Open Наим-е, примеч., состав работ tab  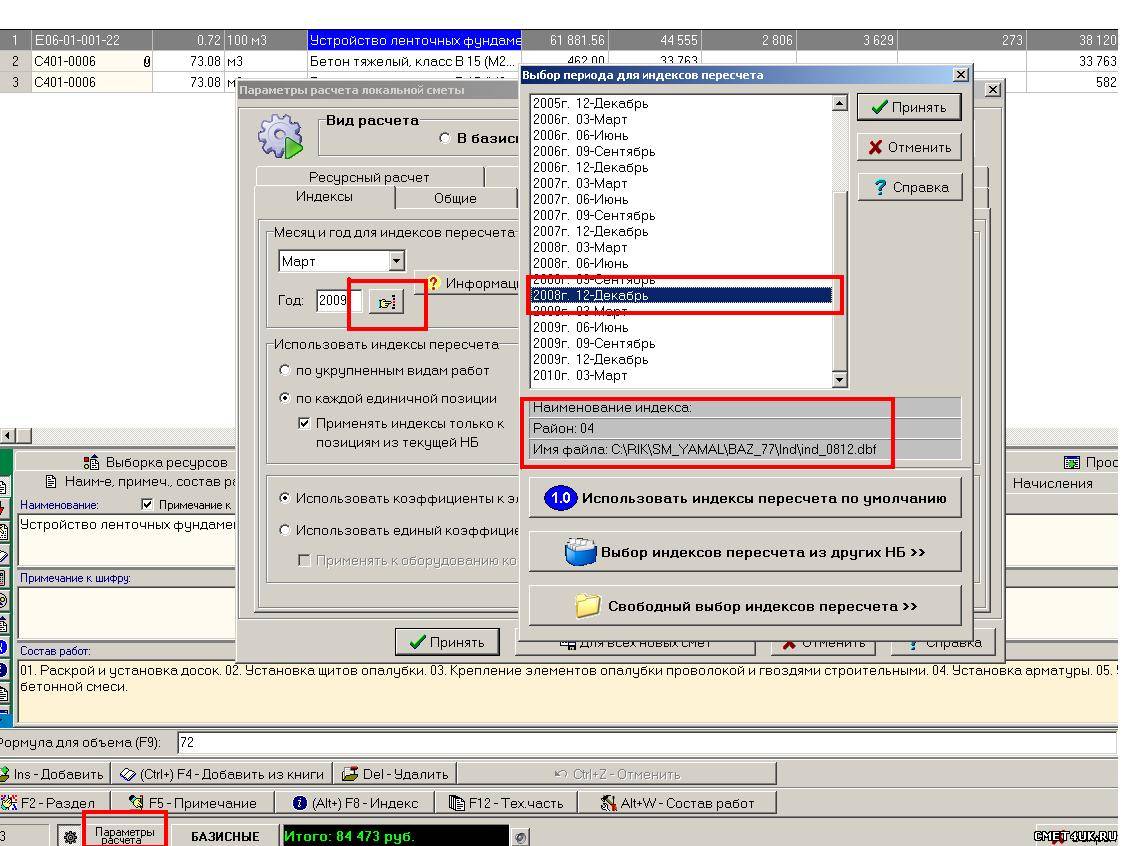click(140, 482)
